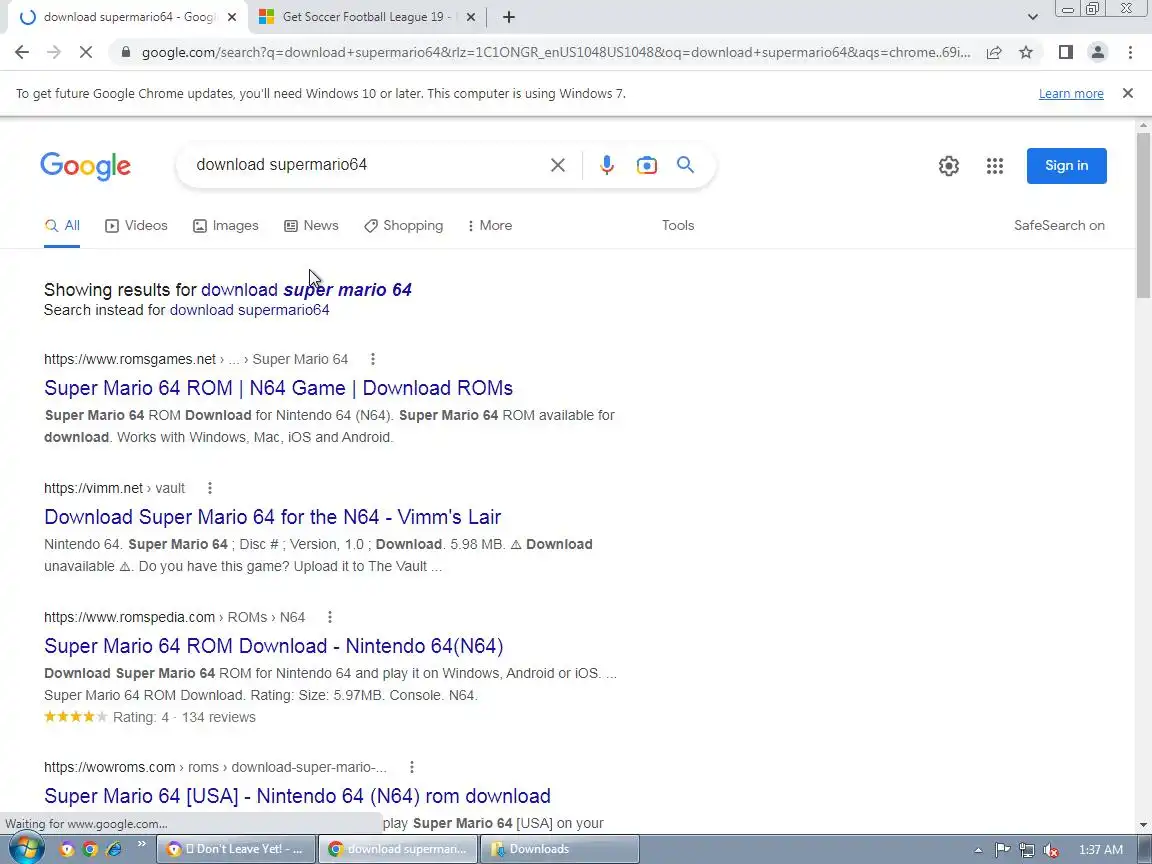The image size is (1152, 864).
Task: Open options for vimm.net result
Action: click(x=209, y=488)
